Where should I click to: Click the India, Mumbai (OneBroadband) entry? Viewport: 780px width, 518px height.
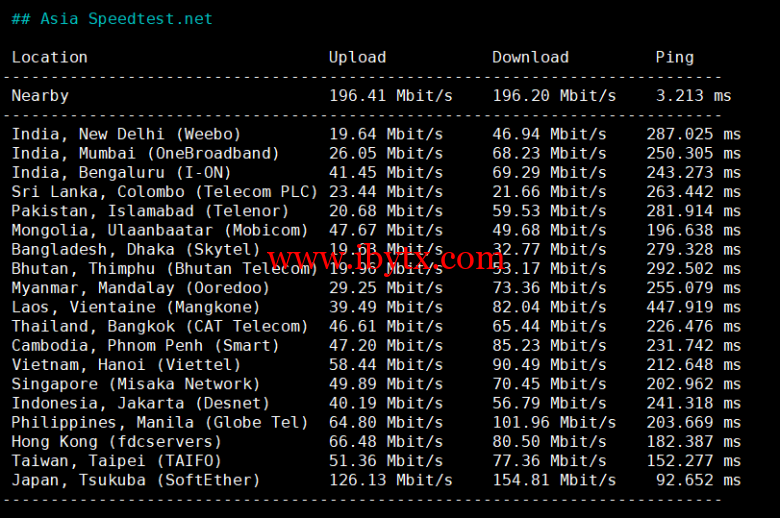[x=145, y=153]
